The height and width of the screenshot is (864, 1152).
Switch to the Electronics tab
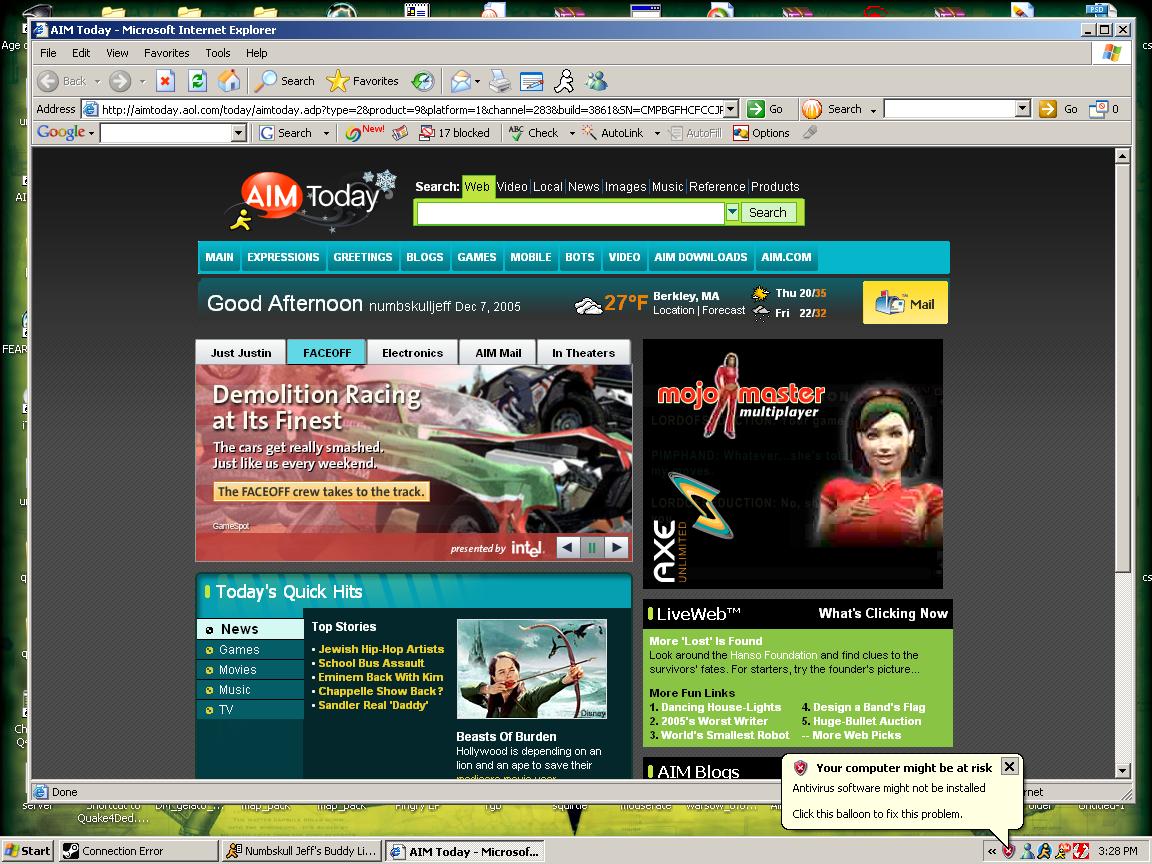412,353
